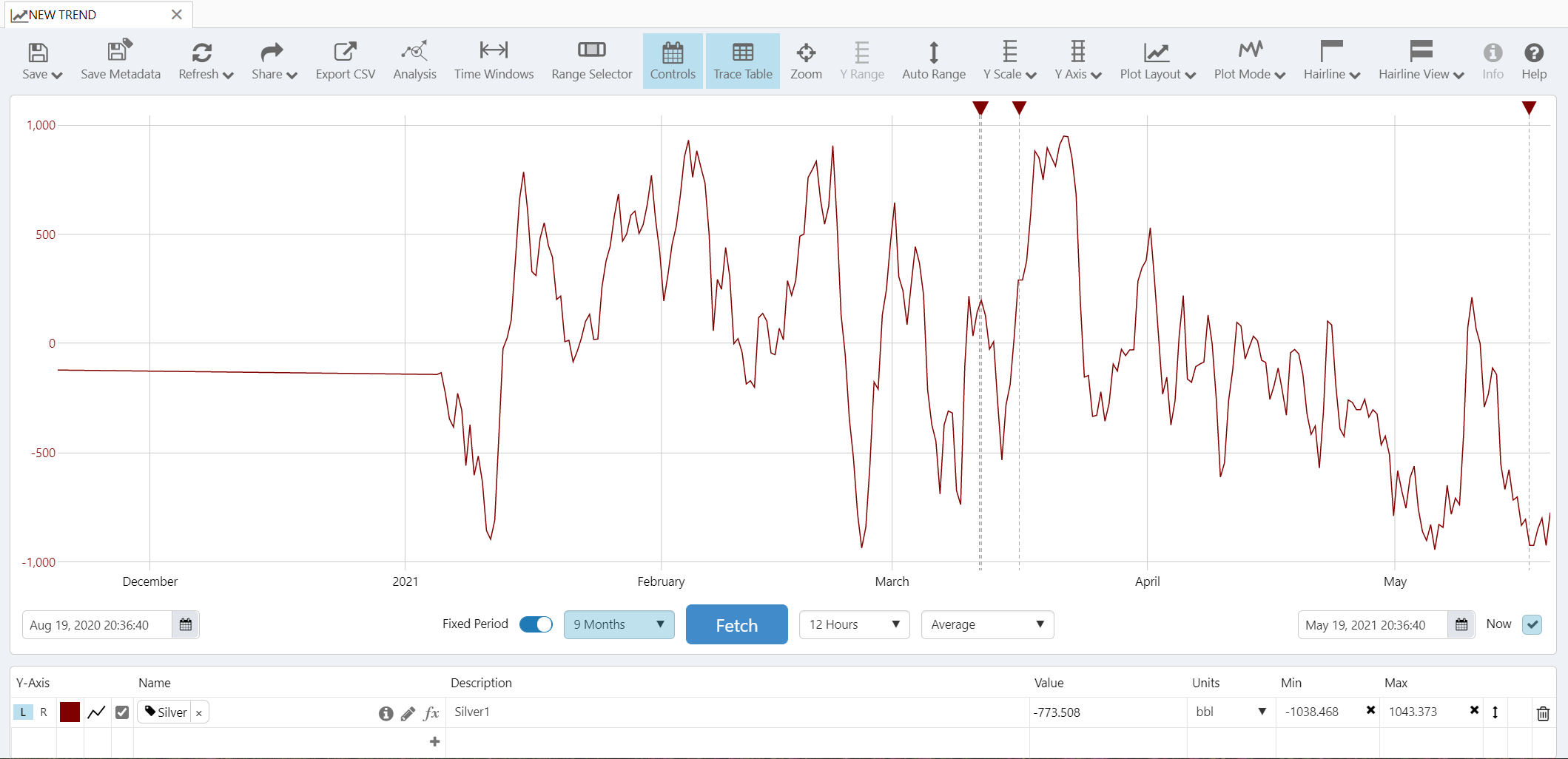The image size is (1568, 759).
Task: Expand the 12 Hours interval dropdown
Action: pyautogui.click(x=854, y=624)
